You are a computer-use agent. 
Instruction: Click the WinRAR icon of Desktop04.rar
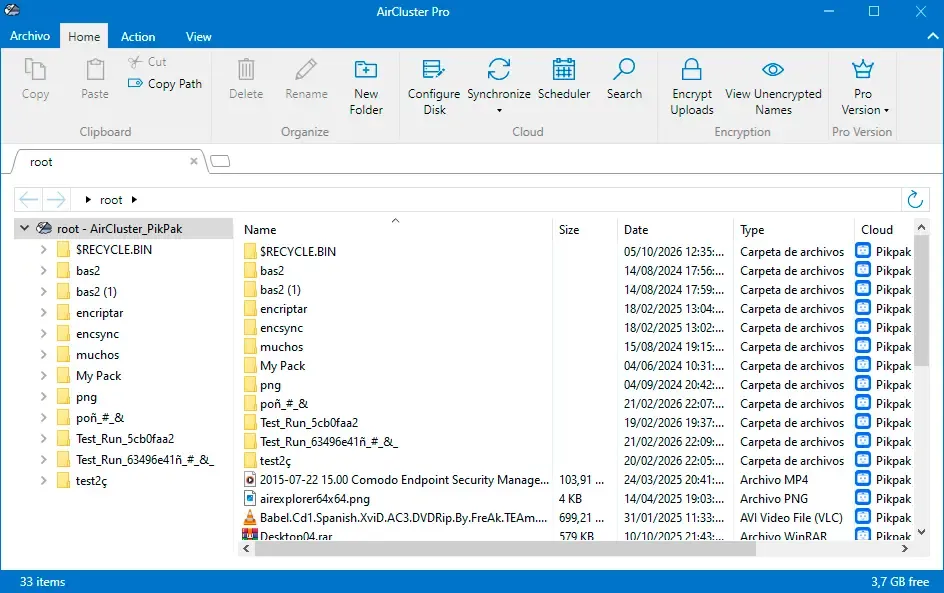coord(250,535)
